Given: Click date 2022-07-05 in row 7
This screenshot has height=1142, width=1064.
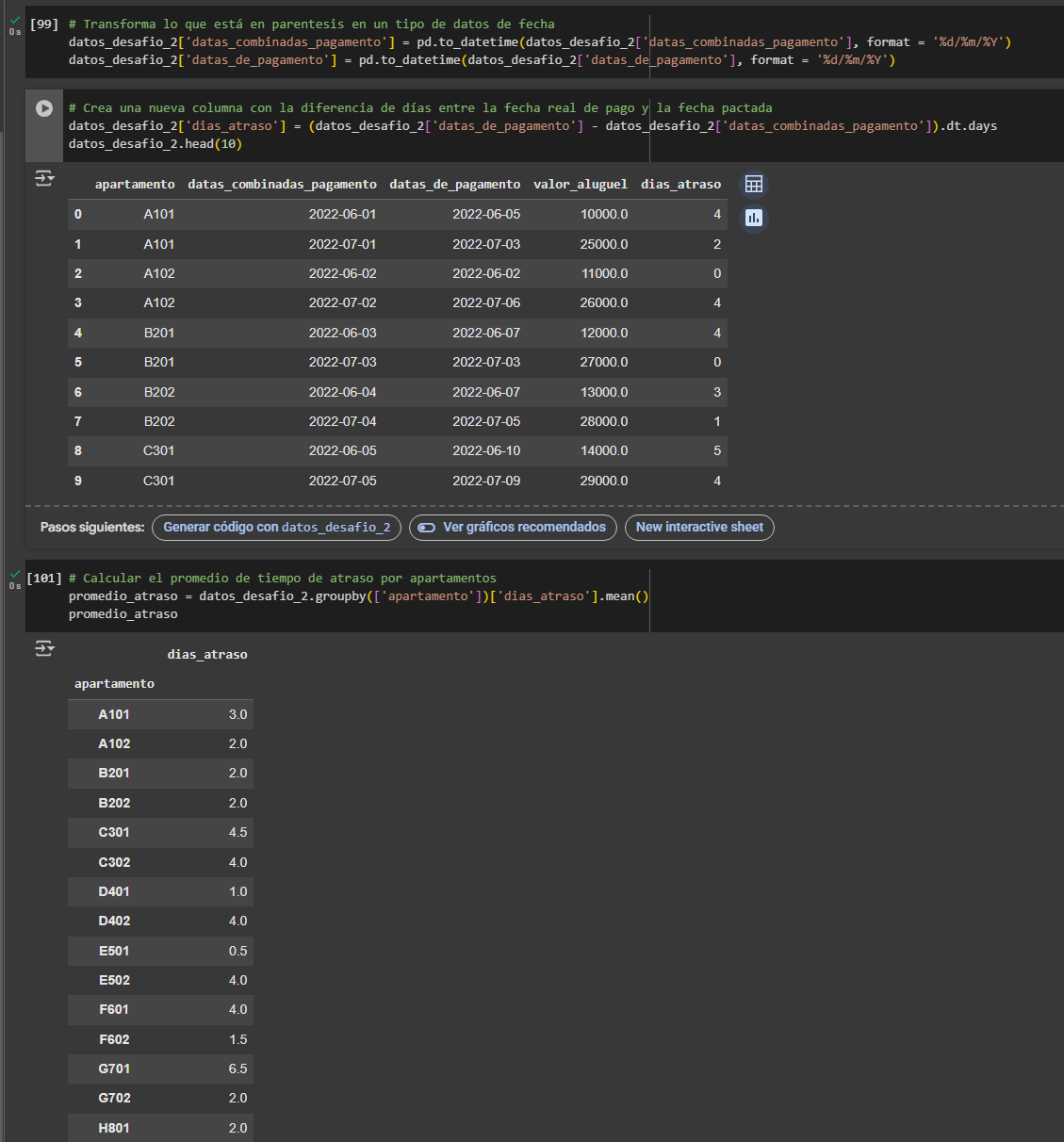Looking at the screenshot, I should click(x=486, y=421).
